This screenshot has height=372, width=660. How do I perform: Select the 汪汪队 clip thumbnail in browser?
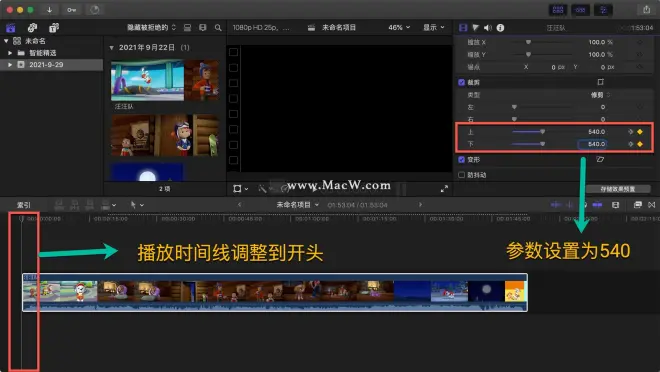[x=165, y=80]
